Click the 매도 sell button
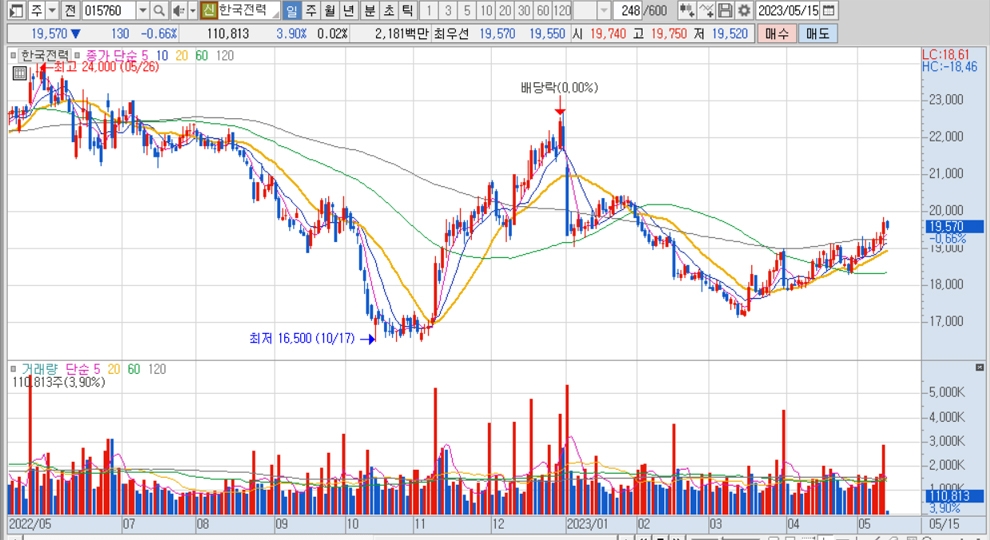 tap(816, 34)
